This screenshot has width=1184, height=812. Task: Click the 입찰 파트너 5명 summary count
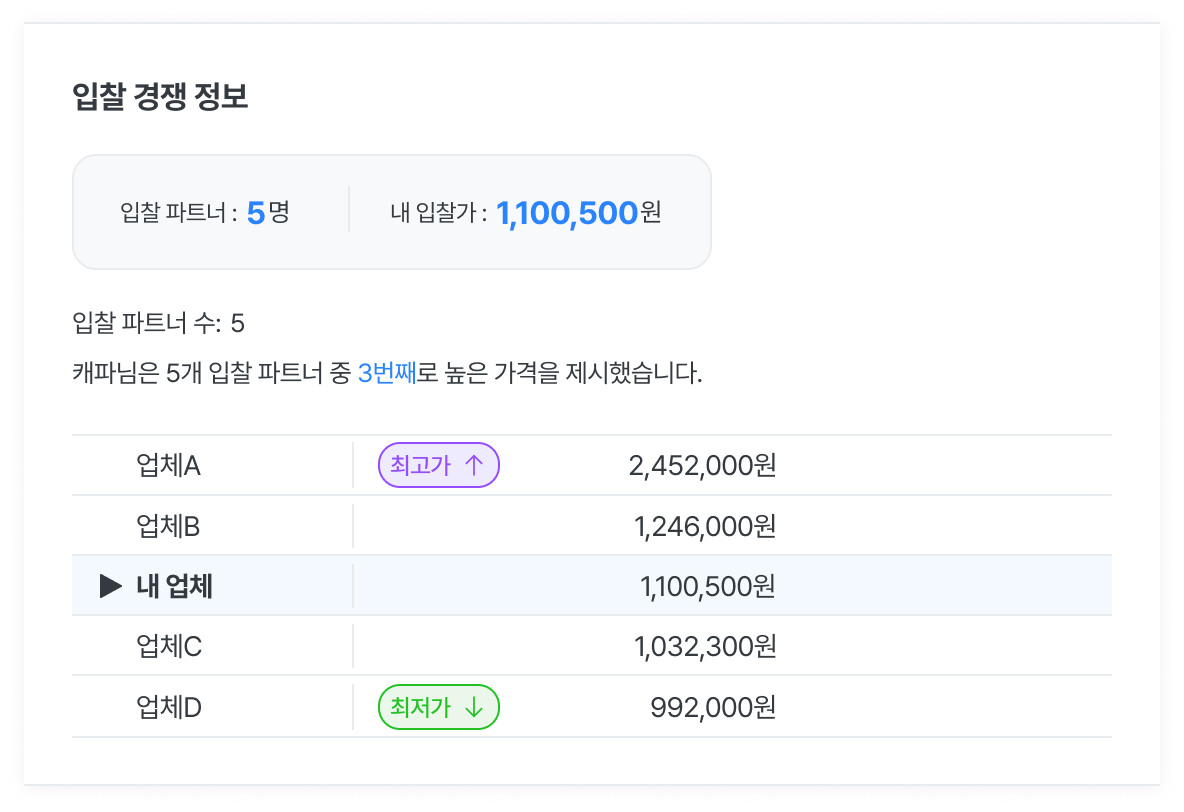(x=267, y=212)
